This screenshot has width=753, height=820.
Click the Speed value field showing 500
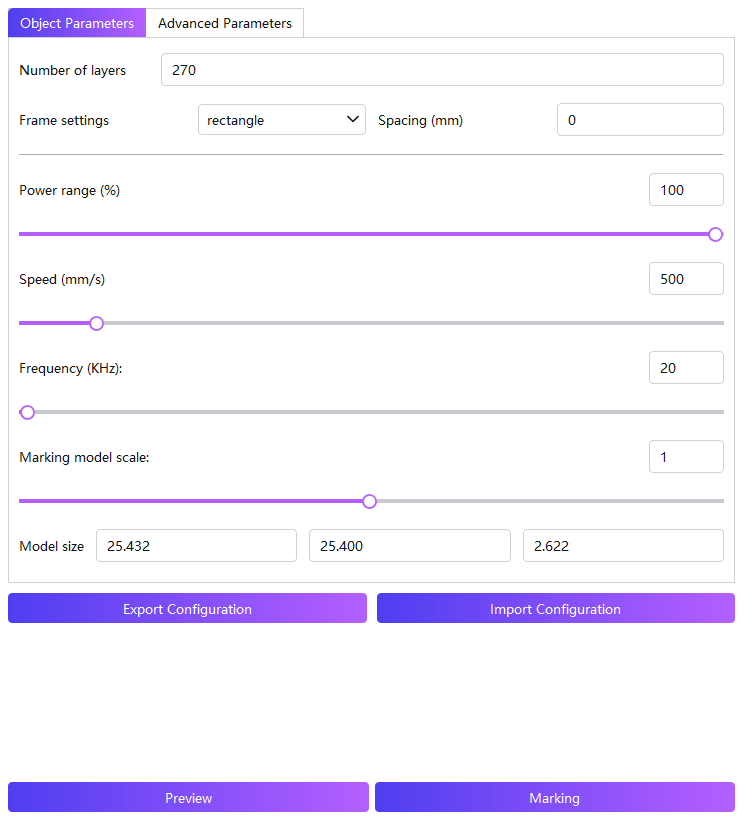point(686,279)
